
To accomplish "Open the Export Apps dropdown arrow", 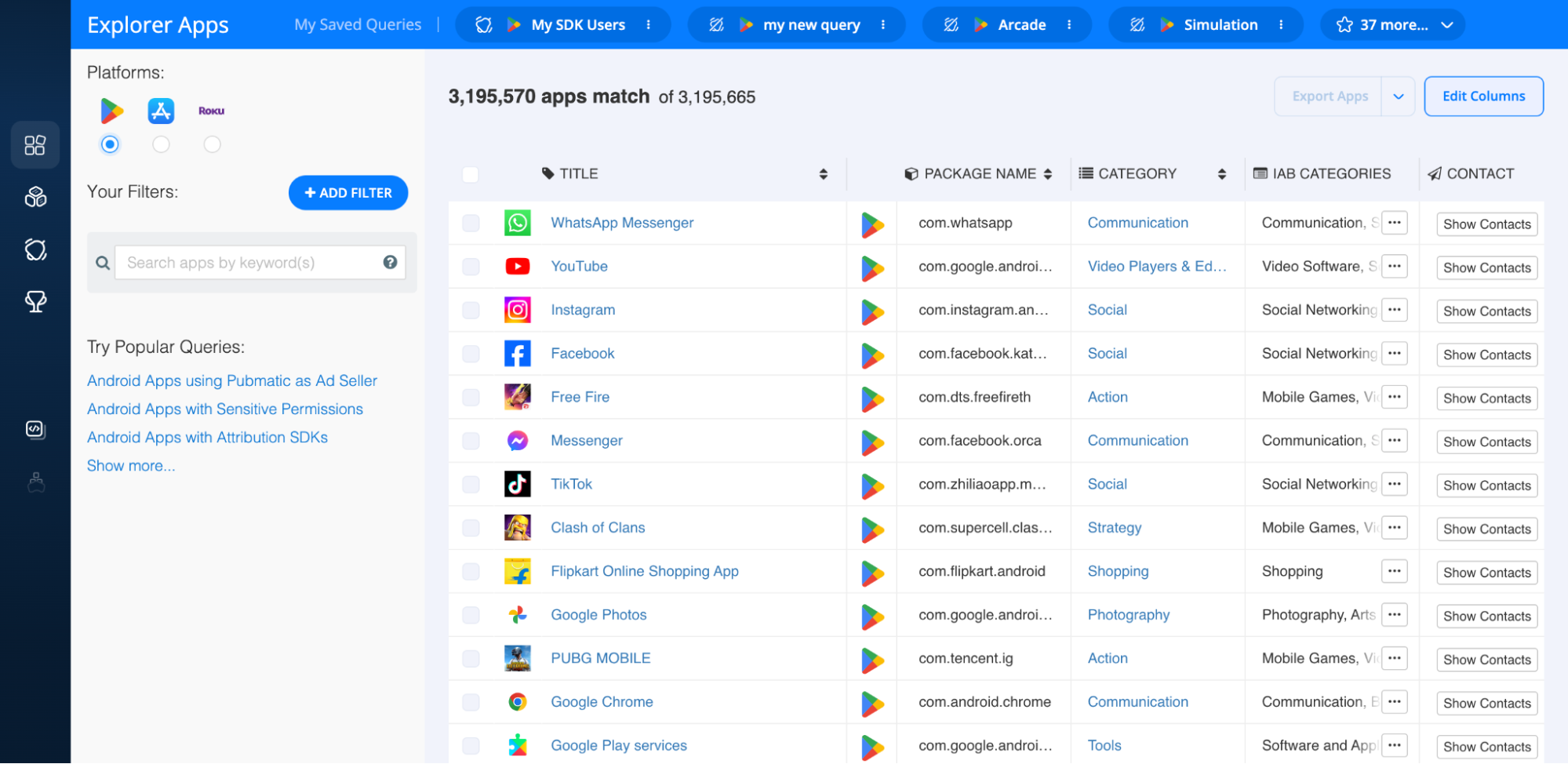I will 1399,96.
